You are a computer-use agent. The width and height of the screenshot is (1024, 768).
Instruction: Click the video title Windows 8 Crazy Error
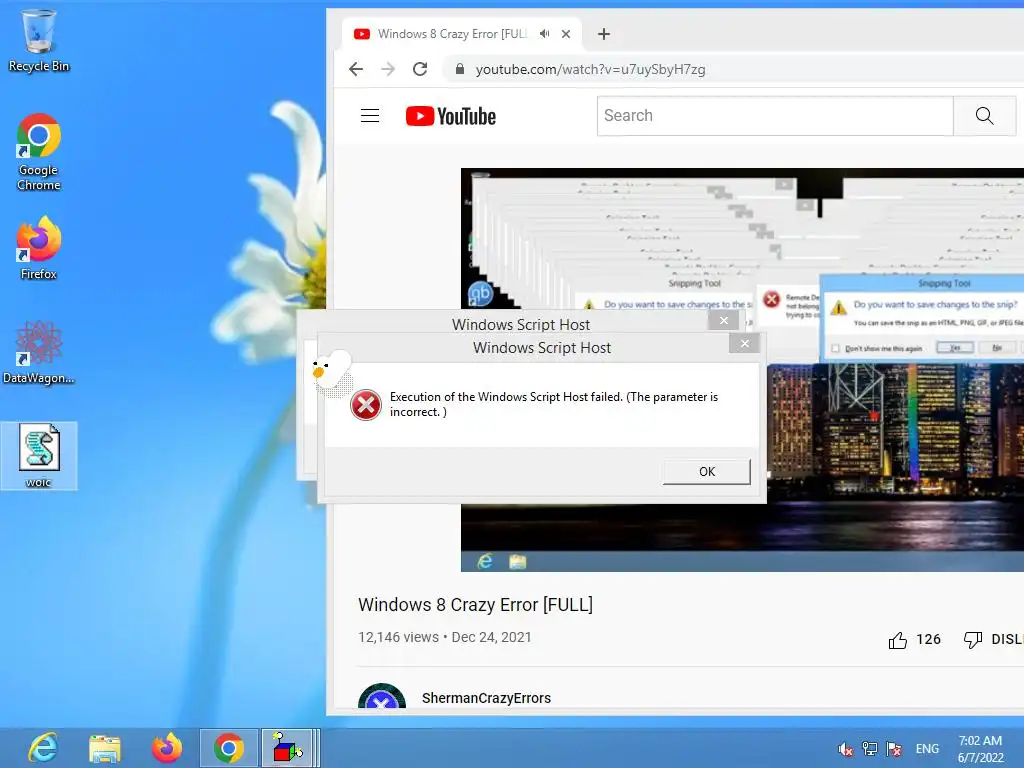click(x=475, y=605)
